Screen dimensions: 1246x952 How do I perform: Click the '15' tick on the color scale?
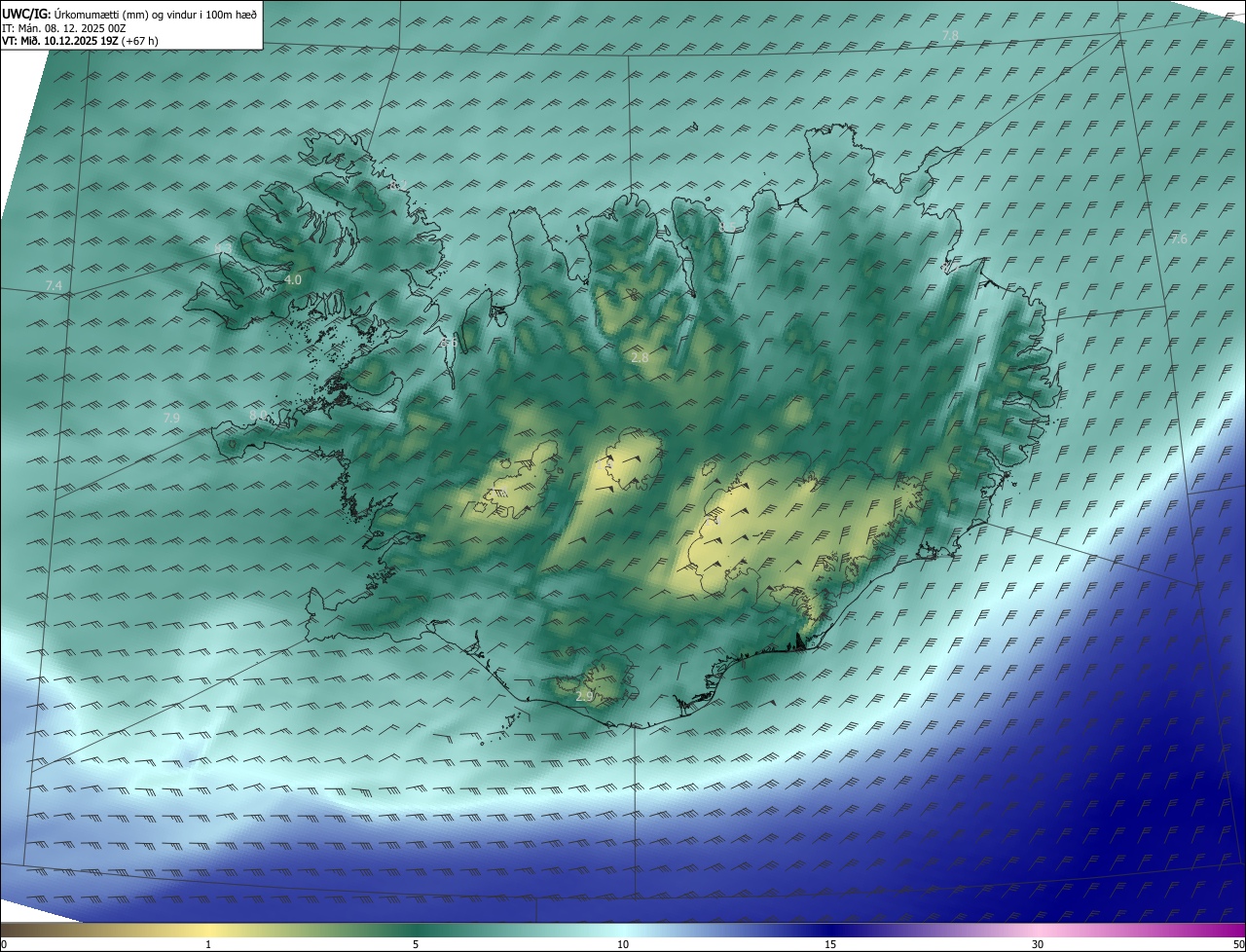tap(830, 944)
